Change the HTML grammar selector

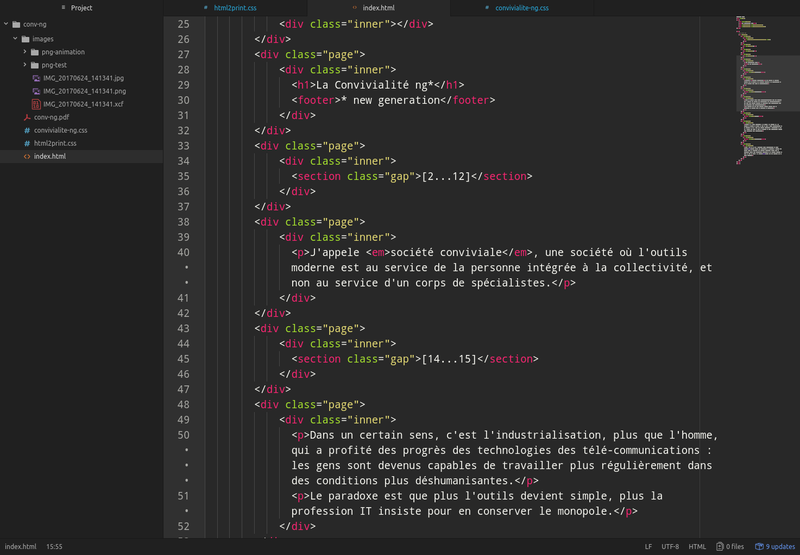pos(697,546)
